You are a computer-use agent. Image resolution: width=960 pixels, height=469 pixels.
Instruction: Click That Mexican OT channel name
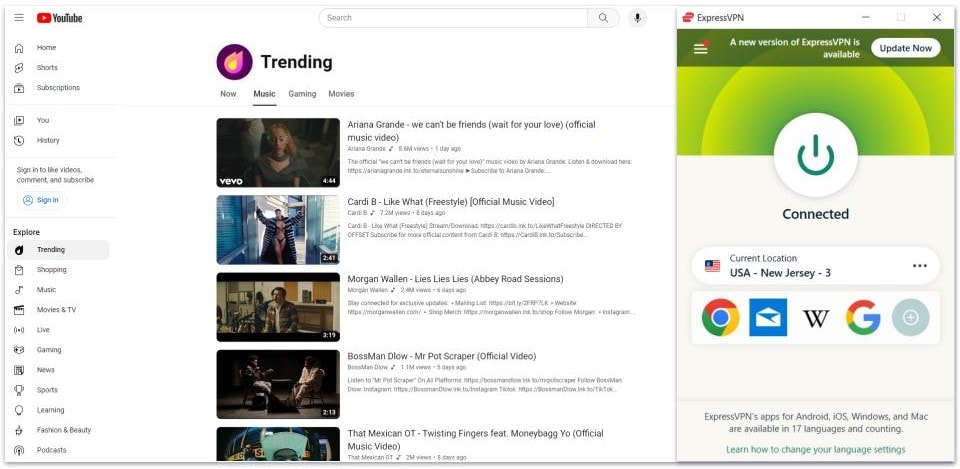[x=370, y=457]
